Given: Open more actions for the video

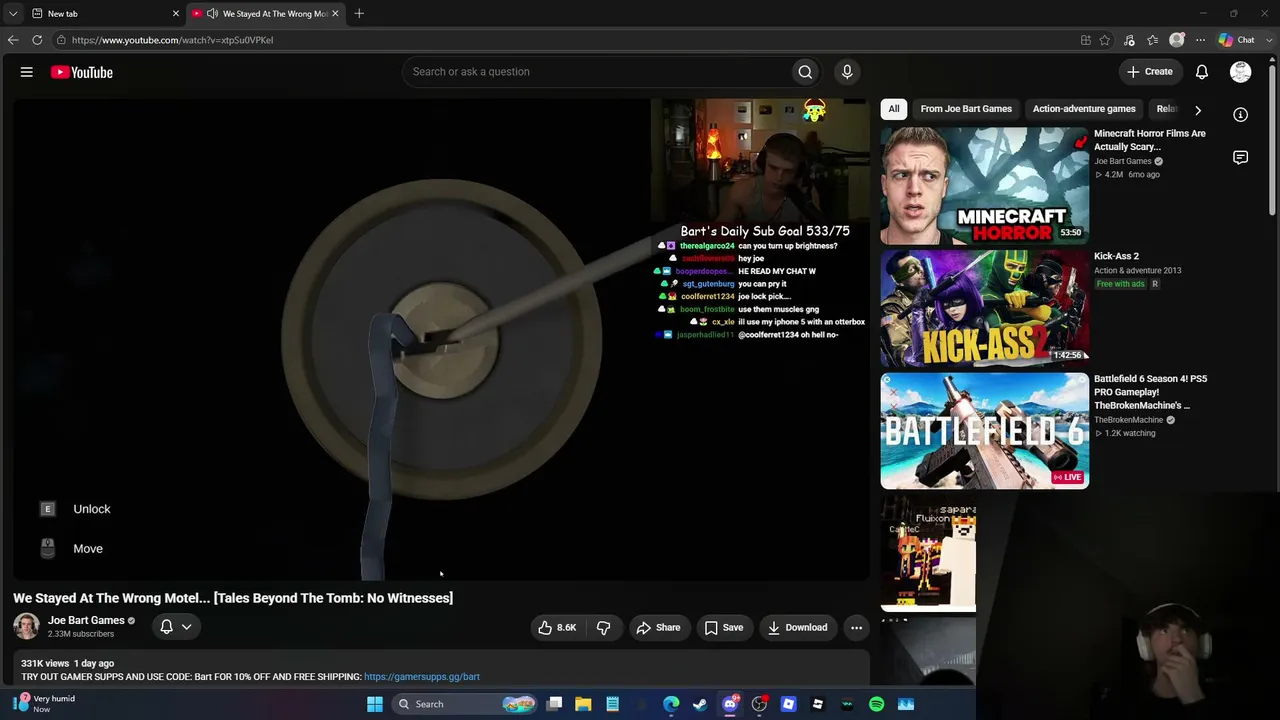Looking at the screenshot, I should tap(856, 628).
